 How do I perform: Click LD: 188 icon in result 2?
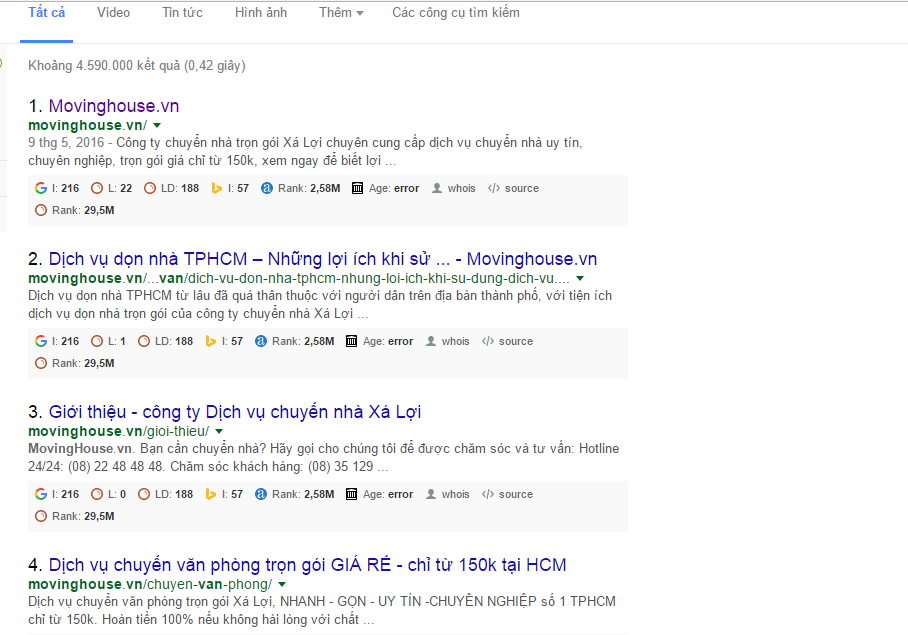[x=144, y=341]
